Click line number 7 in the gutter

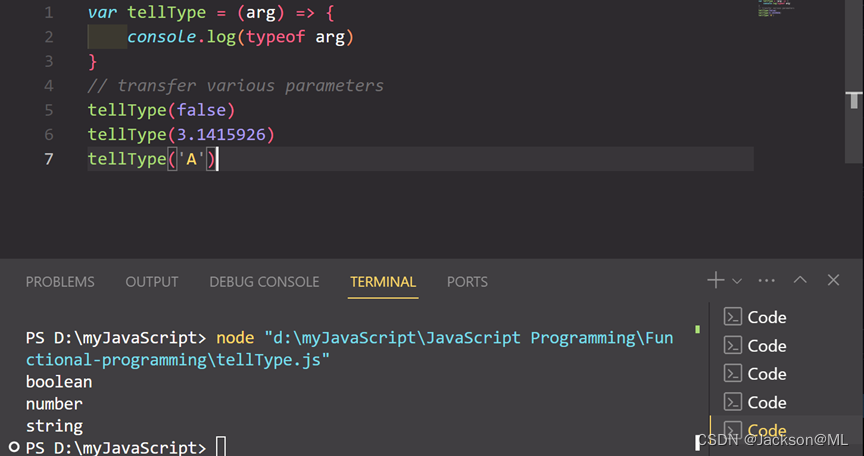point(49,159)
